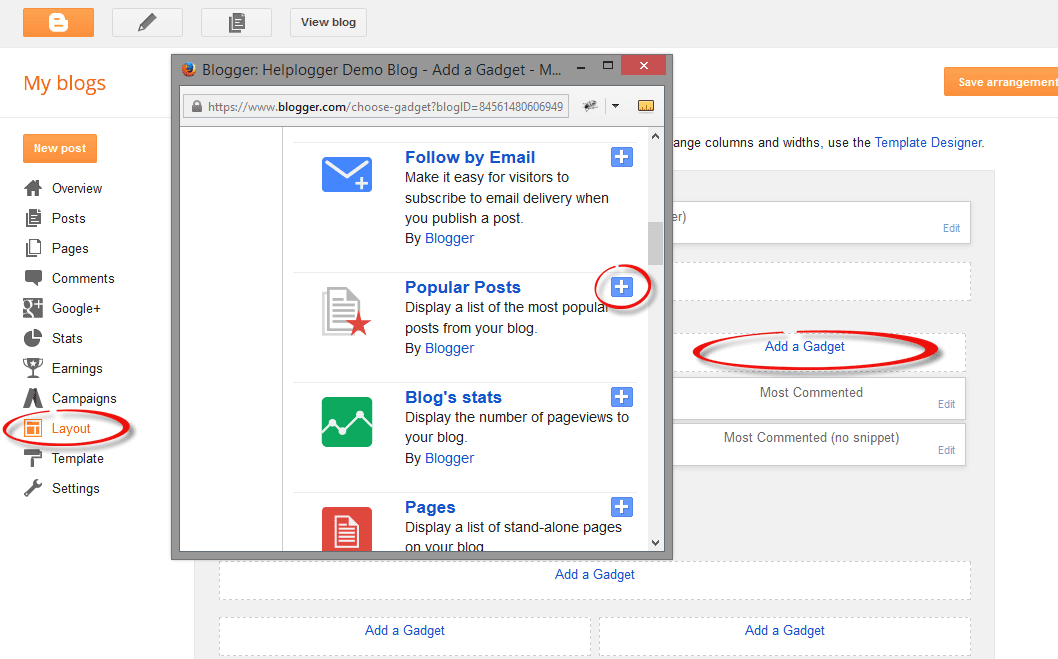1058x659 pixels.
Task: Click the popup vertical scrollbar thumb
Action: pyautogui.click(x=655, y=243)
